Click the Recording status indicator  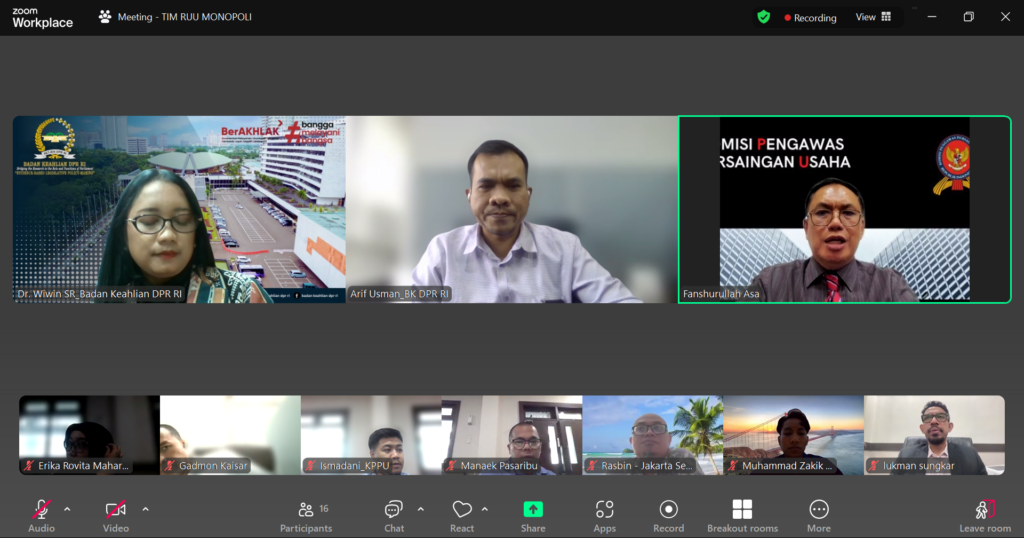click(x=811, y=17)
